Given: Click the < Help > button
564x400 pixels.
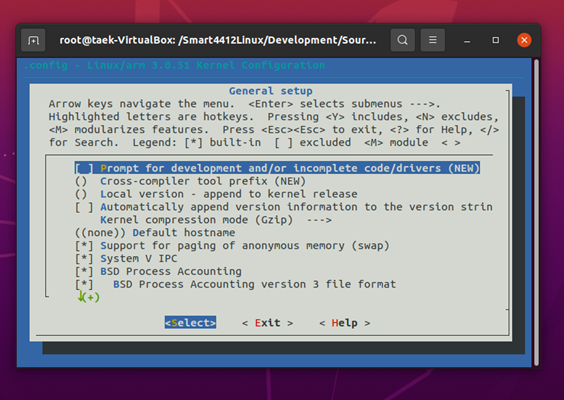Looking at the screenshot, I should (x=345, y=323).
